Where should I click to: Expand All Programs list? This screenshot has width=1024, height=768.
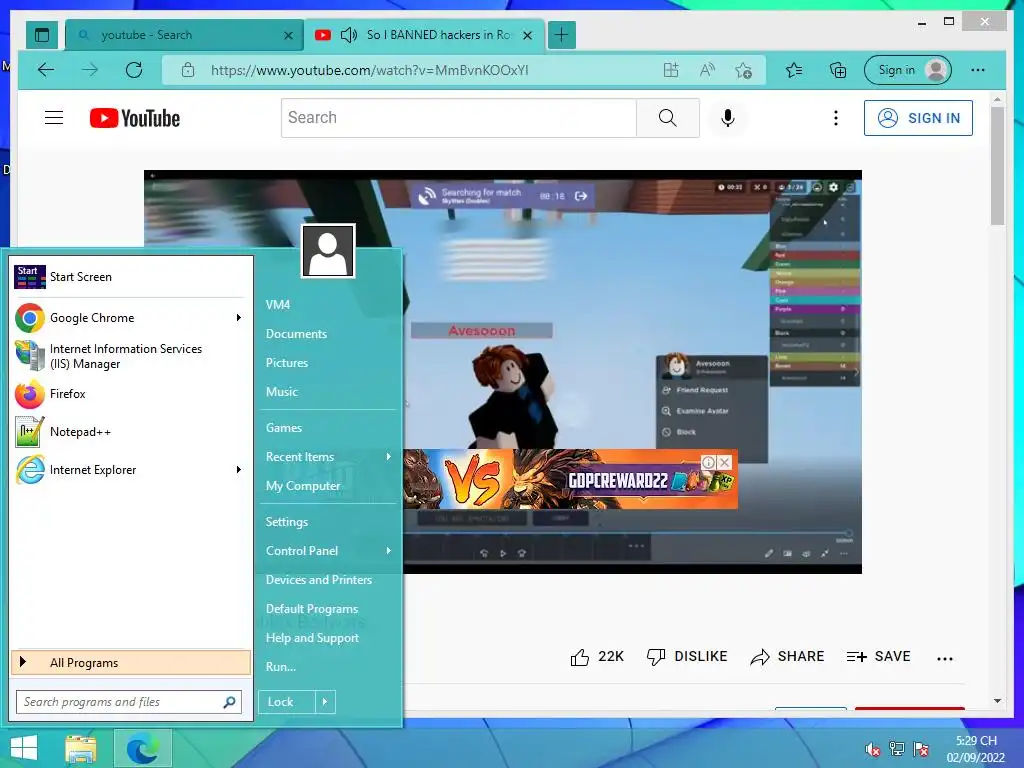[x=131, y=662]
